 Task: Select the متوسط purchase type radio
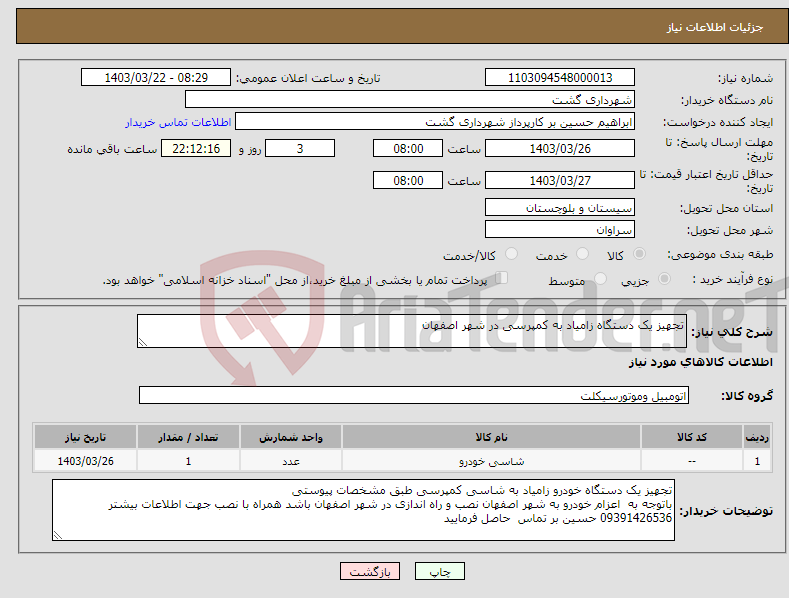(x=600, y=278)
